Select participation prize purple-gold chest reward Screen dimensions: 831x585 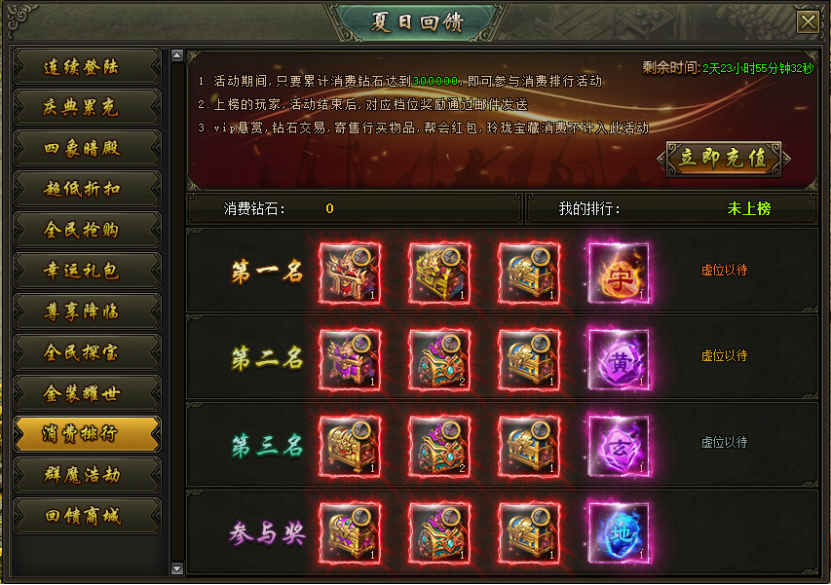click(350, 533)
